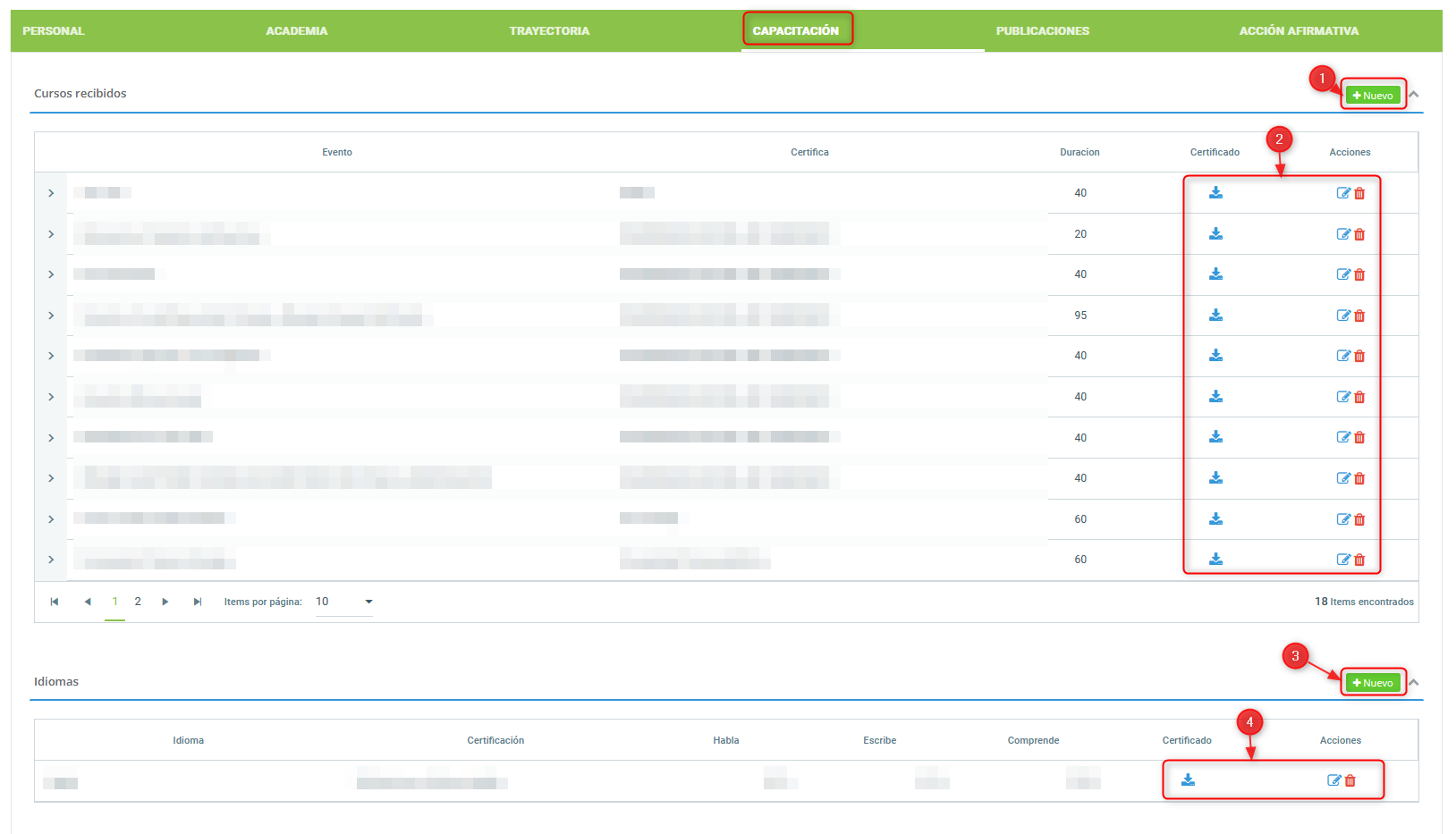
Task: Go to previous page of courses
Action: pyautogui.click(x=88, y=602)
